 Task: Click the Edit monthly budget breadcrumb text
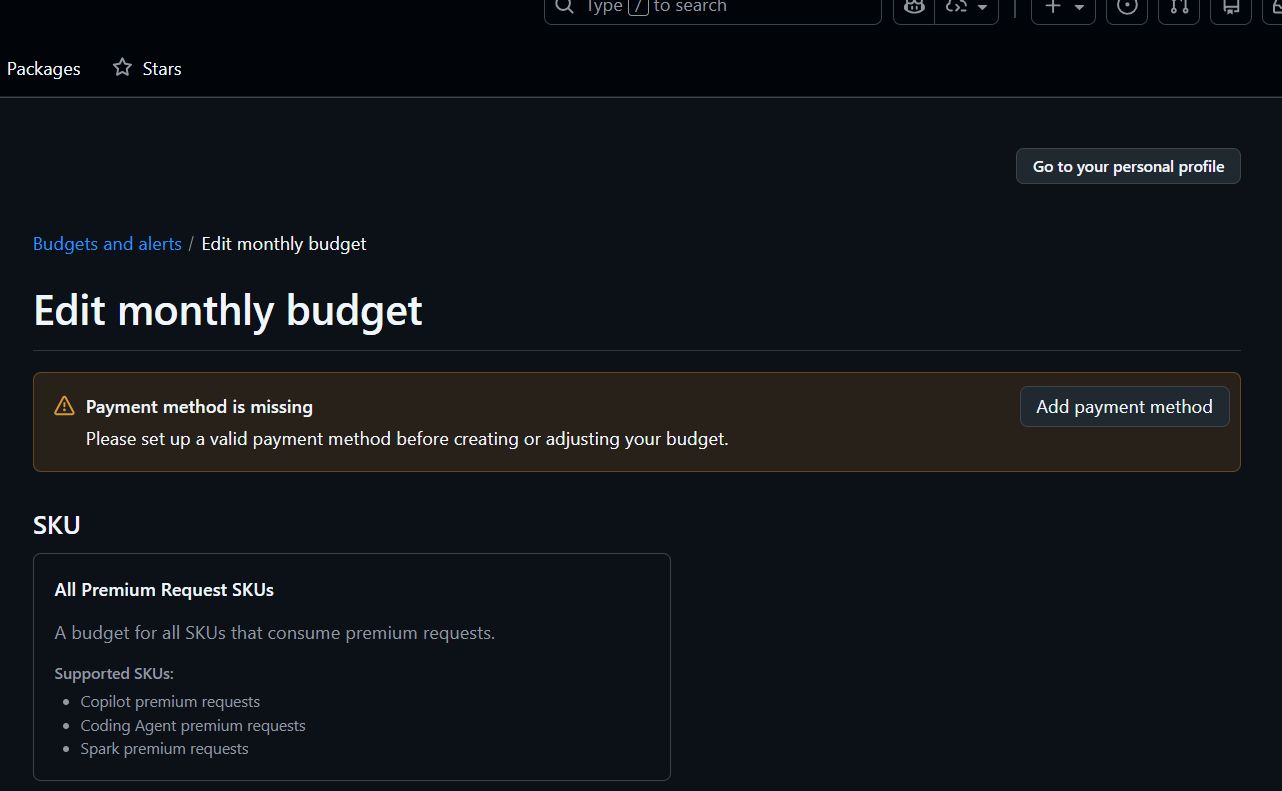[283, 243]
